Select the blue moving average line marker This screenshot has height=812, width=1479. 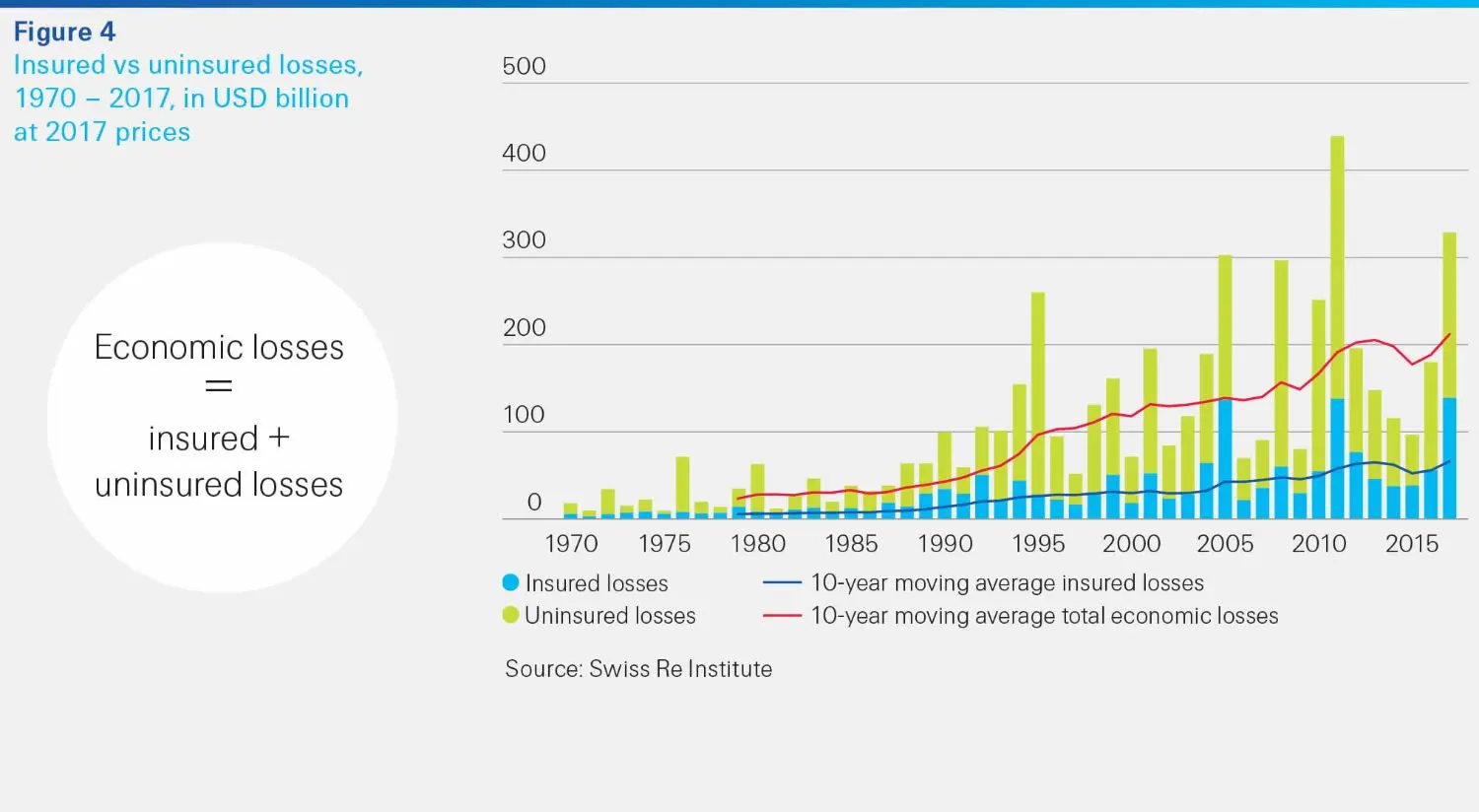[784, 582]
